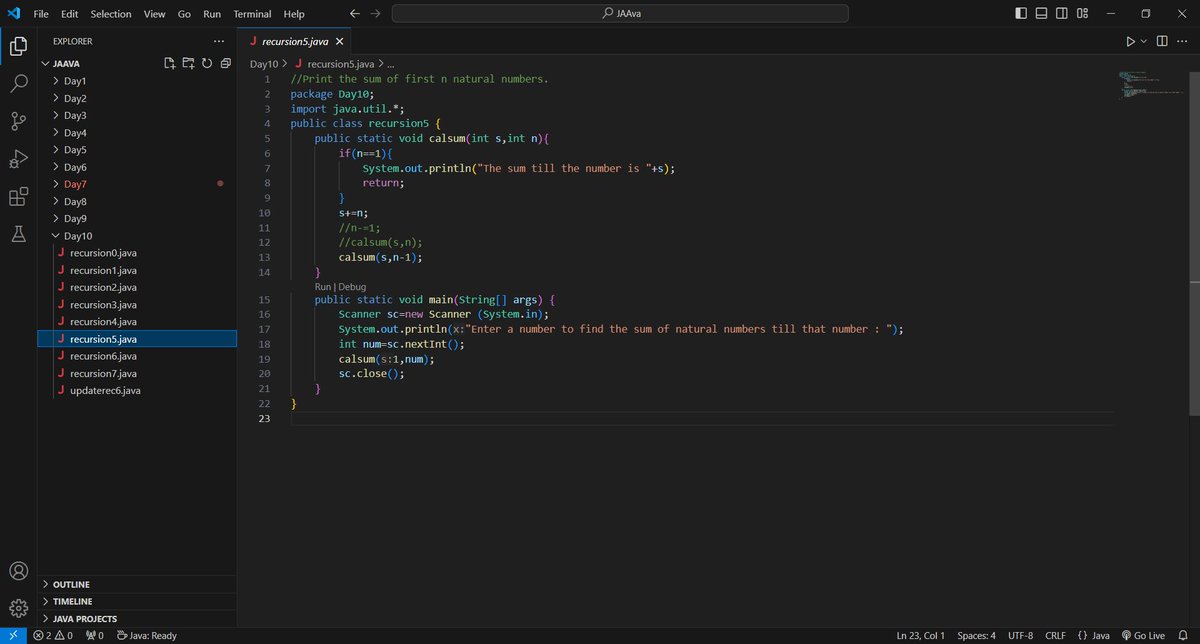Viewport: 1200px width, 644px height.
Task: Open the Source Control view
Action: 18,122
